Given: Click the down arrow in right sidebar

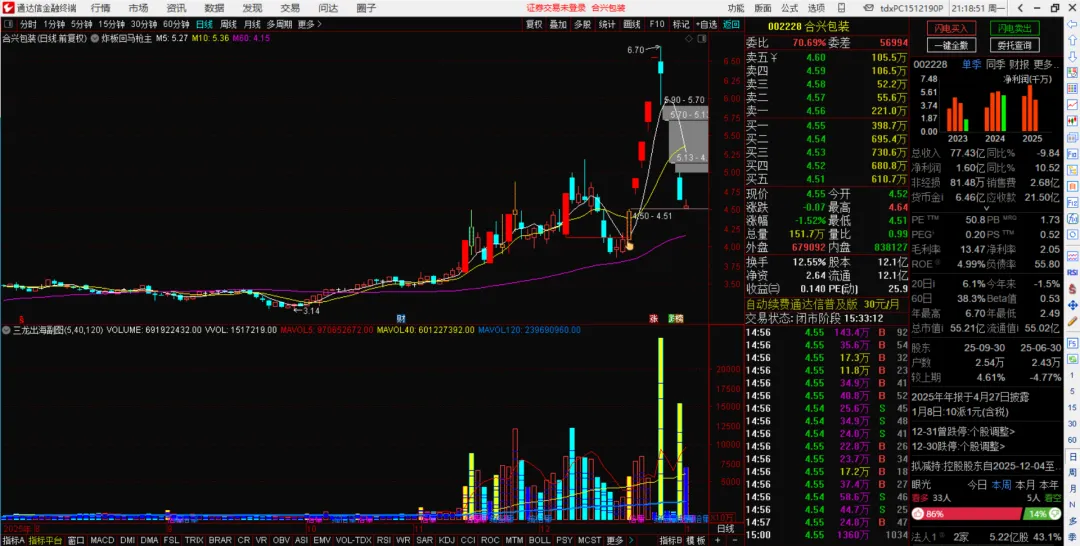Looking at the screenshot, I should (1072, 56).
